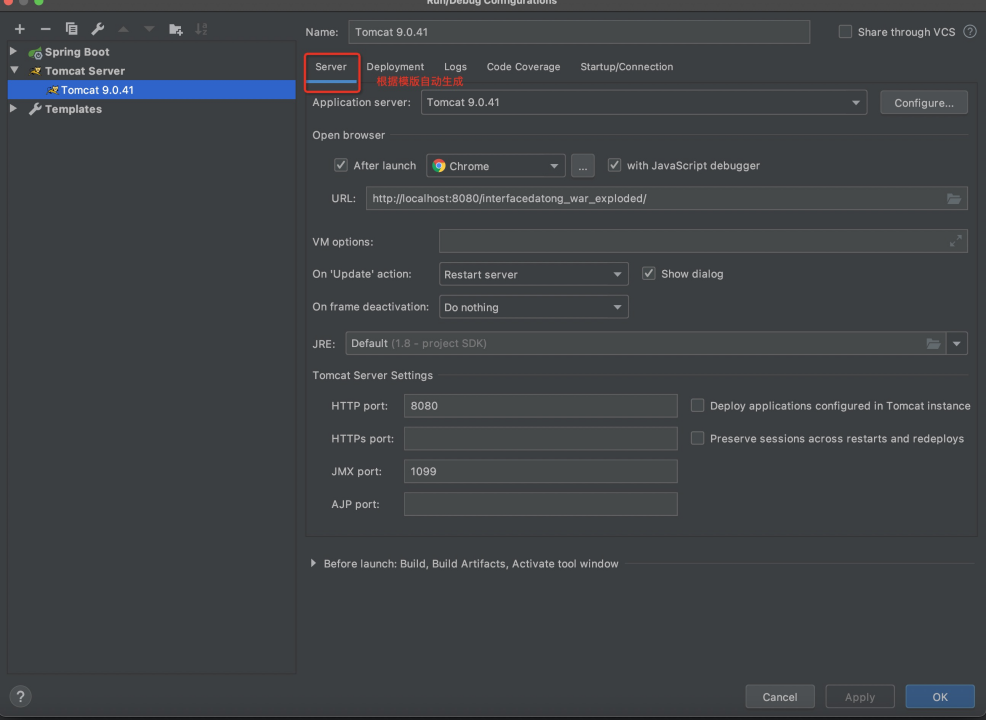This screenshot has height=720, width=986.
Task: Click the Tomcat Server category icon
Action: (35, 71)
